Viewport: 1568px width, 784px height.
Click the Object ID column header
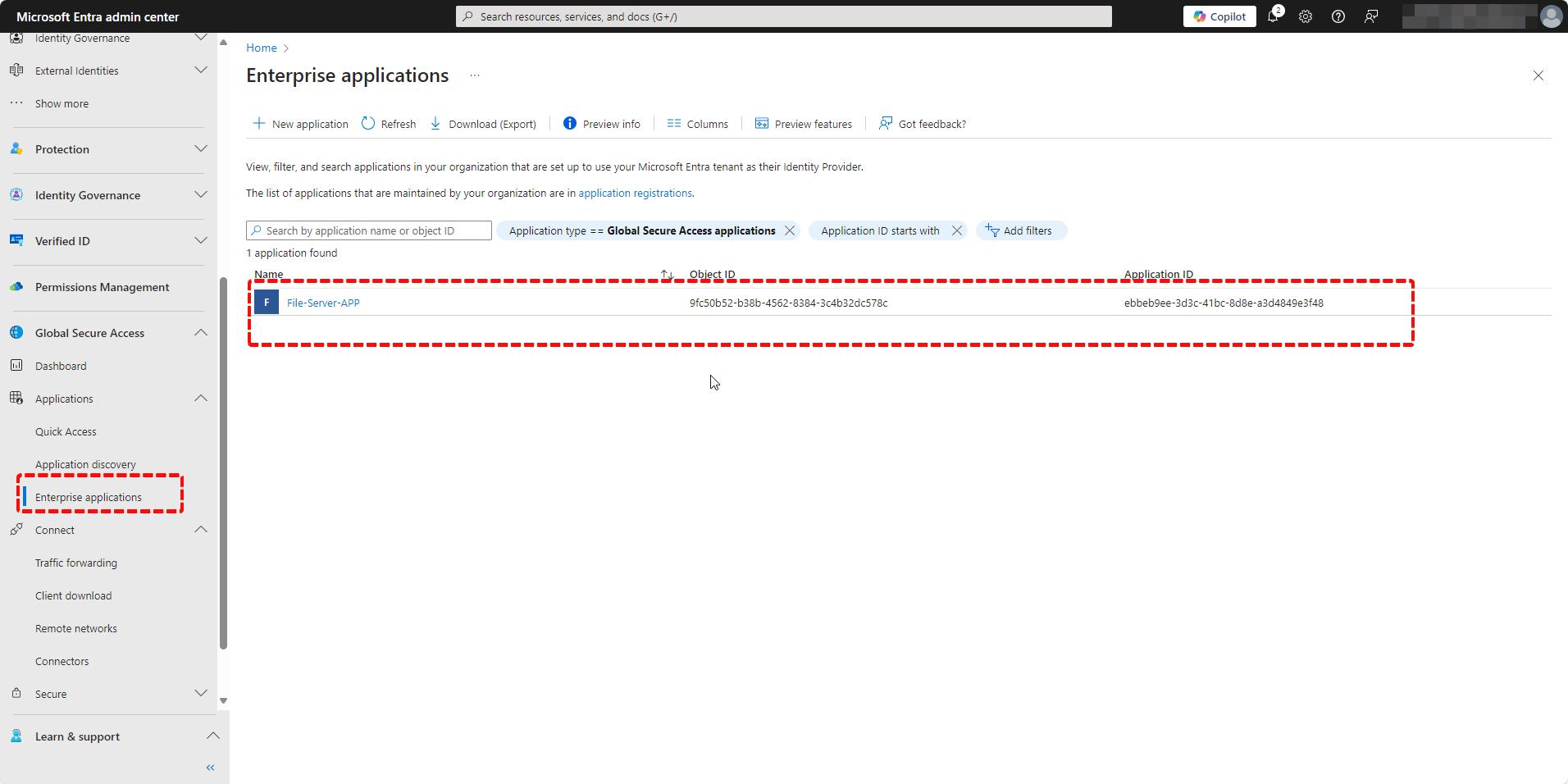(x=712, y=275)
